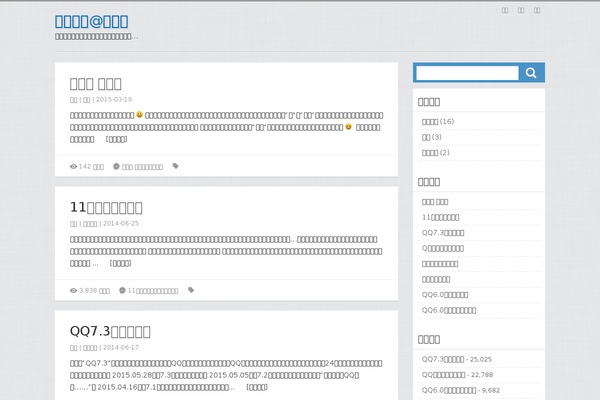Click the eye icon beside 142 views
Image resolution: width=600 pixels, height=400 pixels.
point(73,167)
